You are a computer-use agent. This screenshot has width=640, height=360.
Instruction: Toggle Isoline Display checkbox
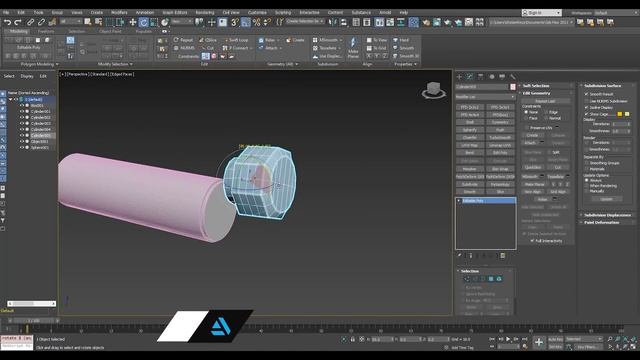pos(587,107)
